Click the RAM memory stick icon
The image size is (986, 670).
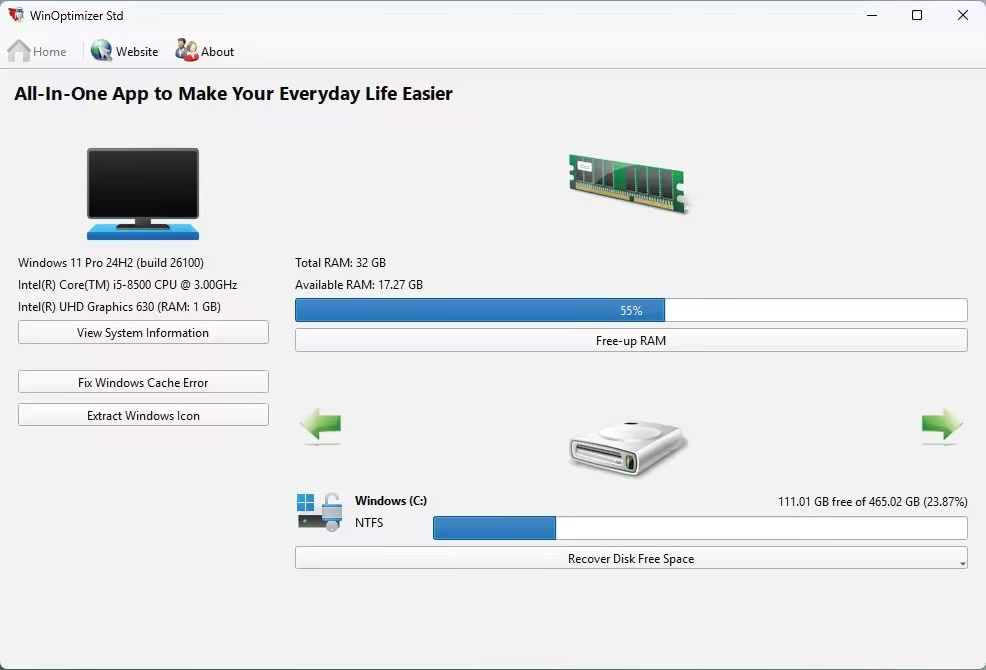tap(630, 183)
